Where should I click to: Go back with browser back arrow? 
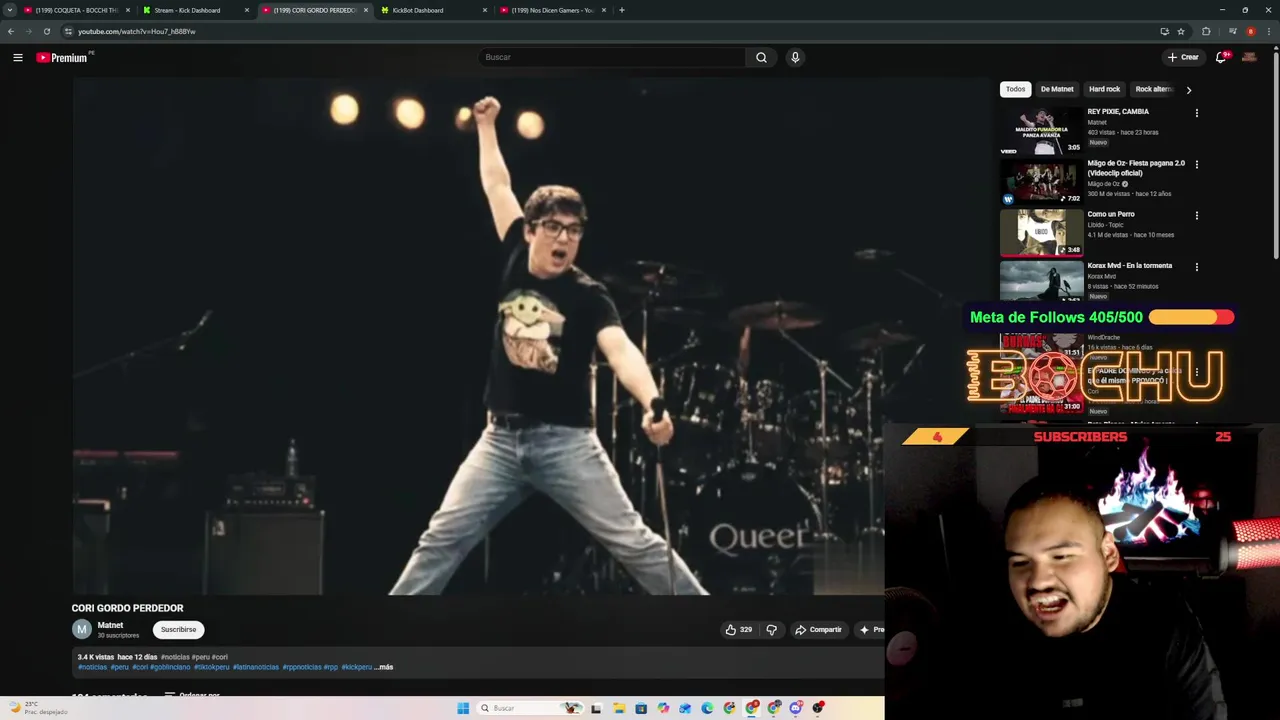[11, 31]
